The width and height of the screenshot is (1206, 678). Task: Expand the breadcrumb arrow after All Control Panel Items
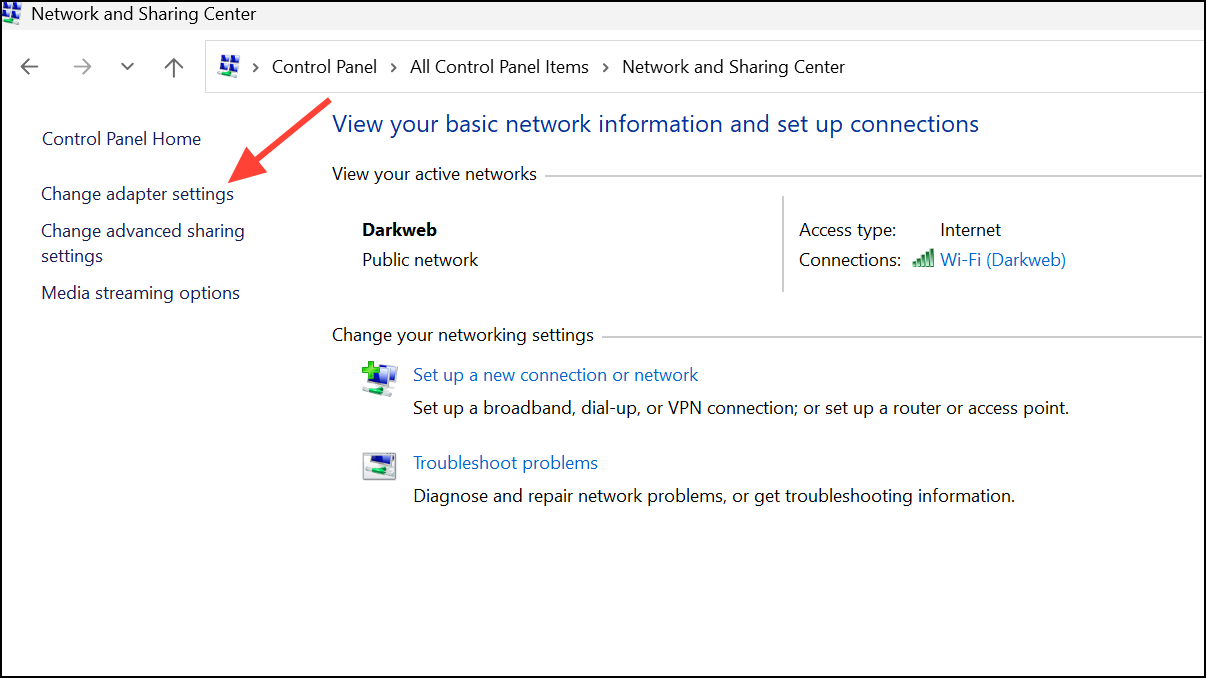[605, 66]
